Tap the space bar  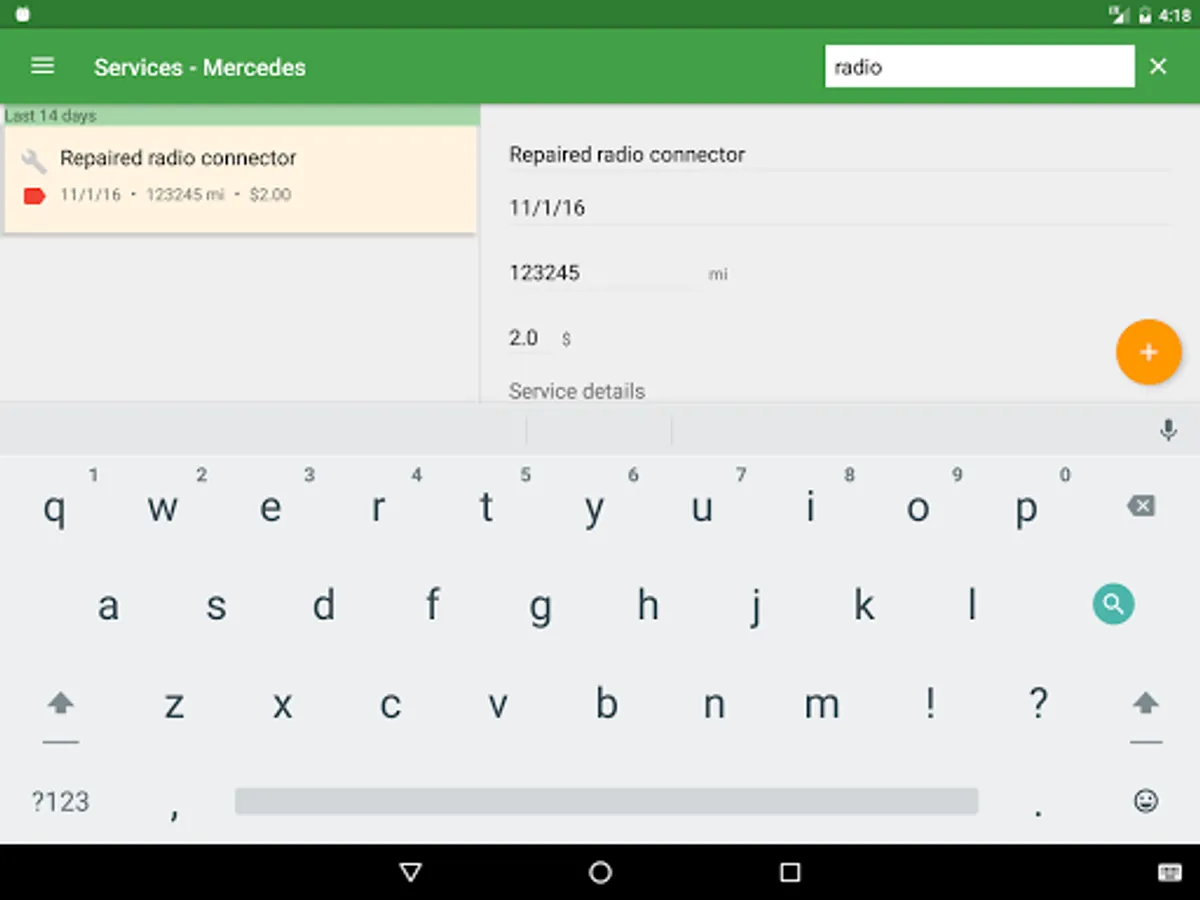pos(606,801)
